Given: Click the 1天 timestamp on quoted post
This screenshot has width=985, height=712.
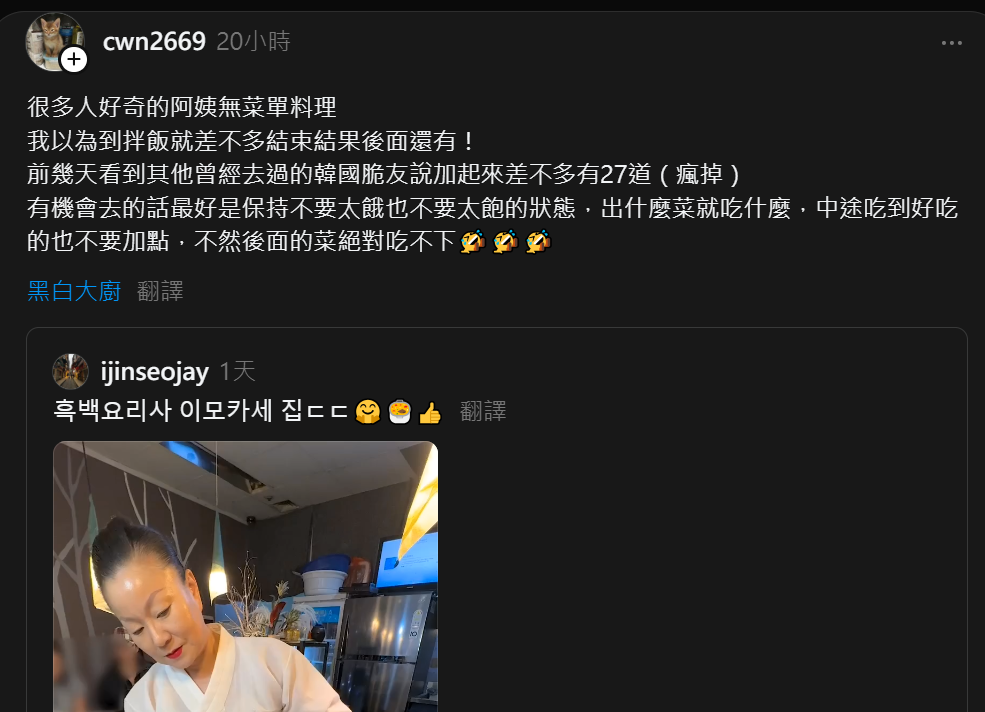Looking at the screenshot, I should click(x=237, y=371).
